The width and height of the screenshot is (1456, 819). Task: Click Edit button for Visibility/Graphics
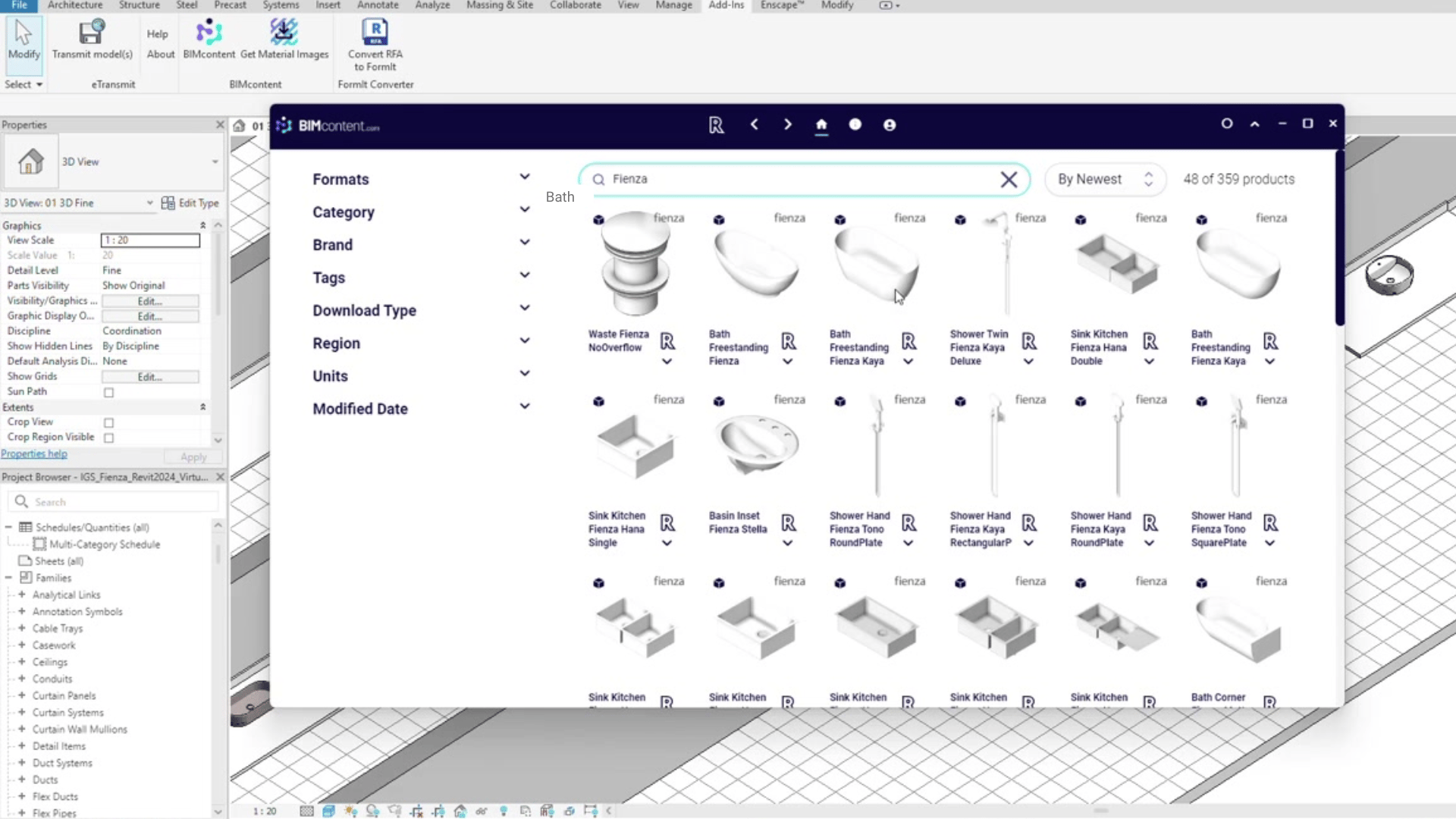click(x=150, y=301)
